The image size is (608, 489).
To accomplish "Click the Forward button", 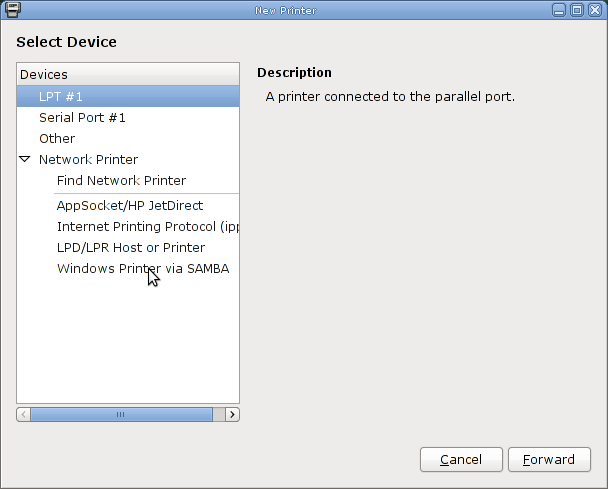I will click(x=549, y=460).
